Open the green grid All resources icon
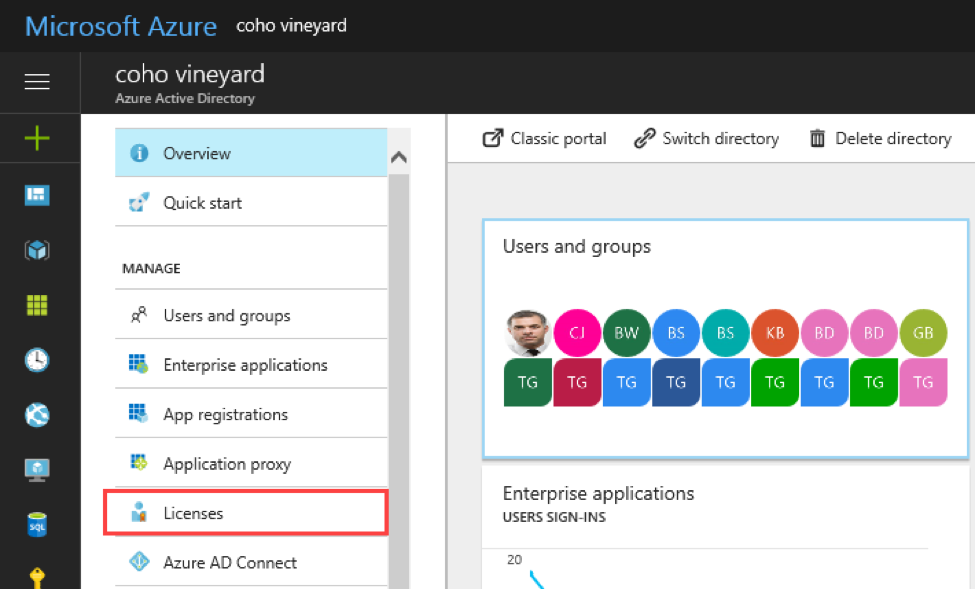This screenshot has width=975, height=589. (37, 305)
